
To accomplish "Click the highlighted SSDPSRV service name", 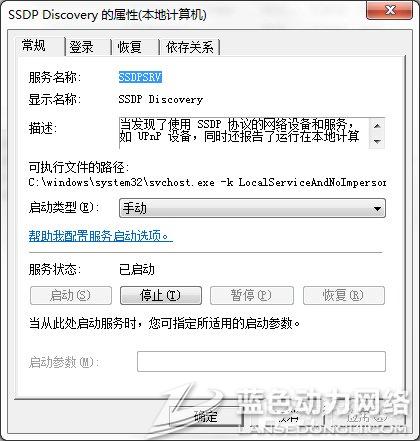I will click(140, 77).
